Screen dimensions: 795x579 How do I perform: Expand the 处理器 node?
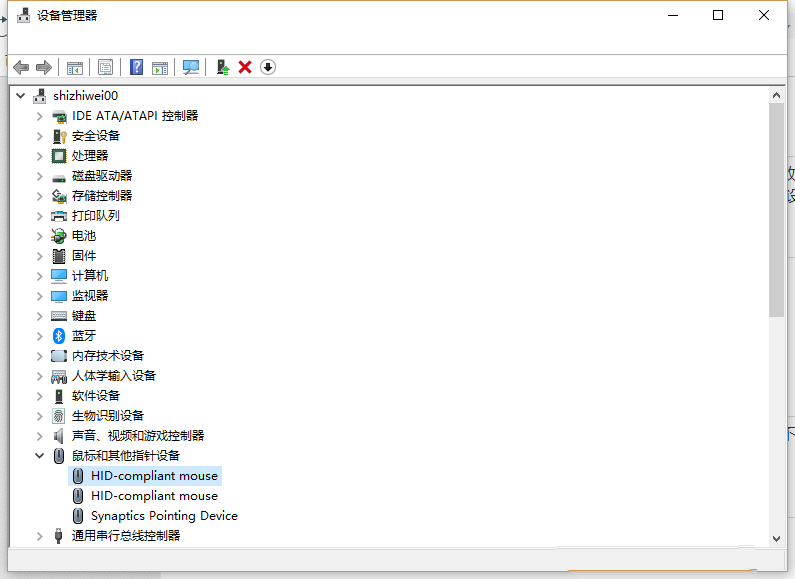40,156
